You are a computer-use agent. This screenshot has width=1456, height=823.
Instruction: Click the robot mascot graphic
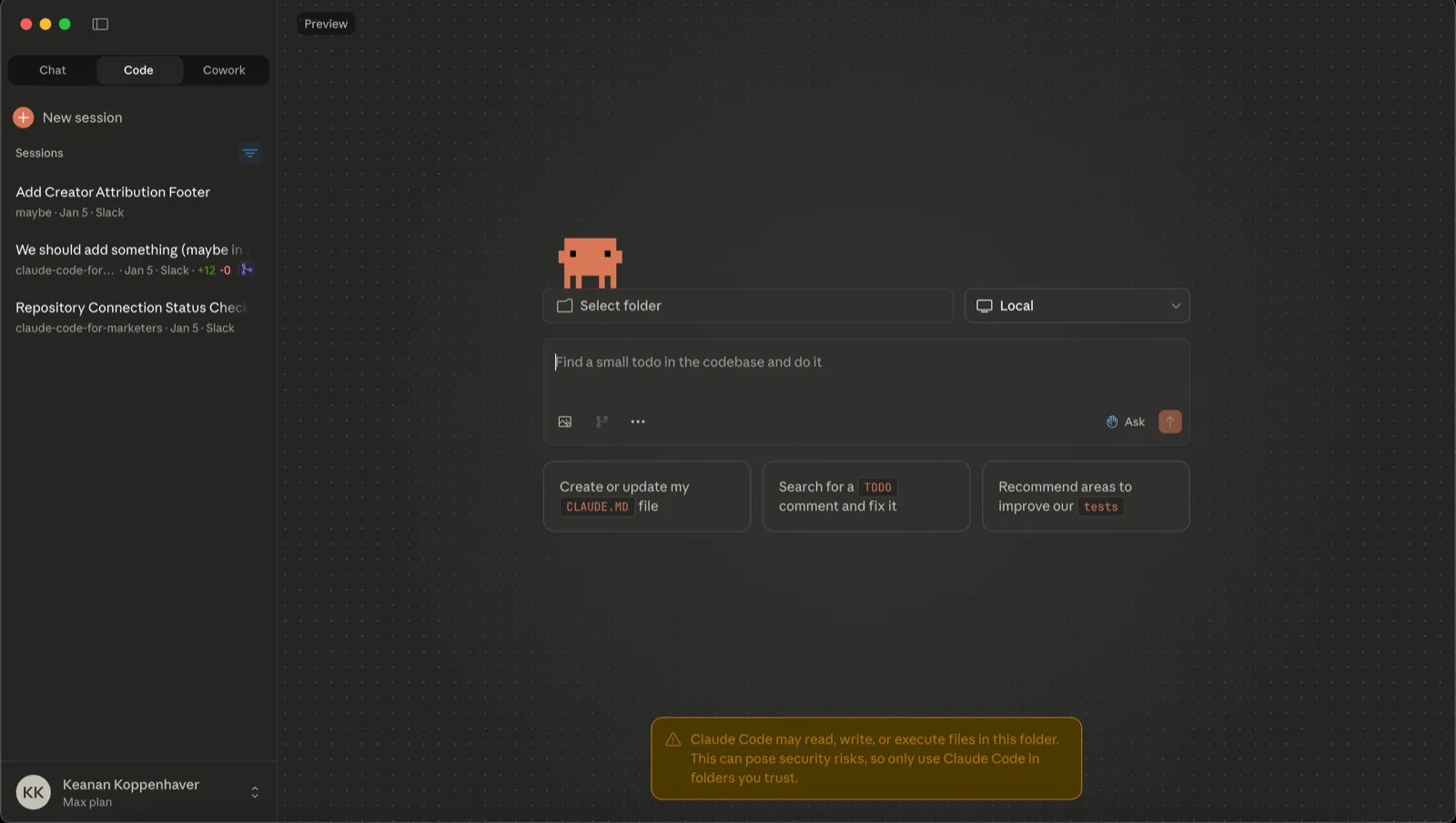click(590, 262)
